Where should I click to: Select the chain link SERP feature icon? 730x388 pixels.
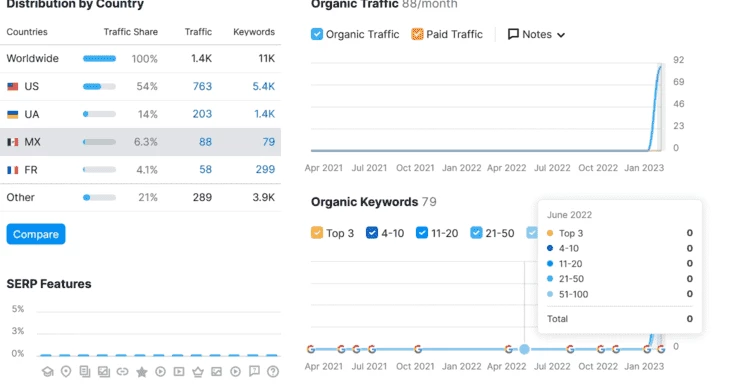point(122,372)
